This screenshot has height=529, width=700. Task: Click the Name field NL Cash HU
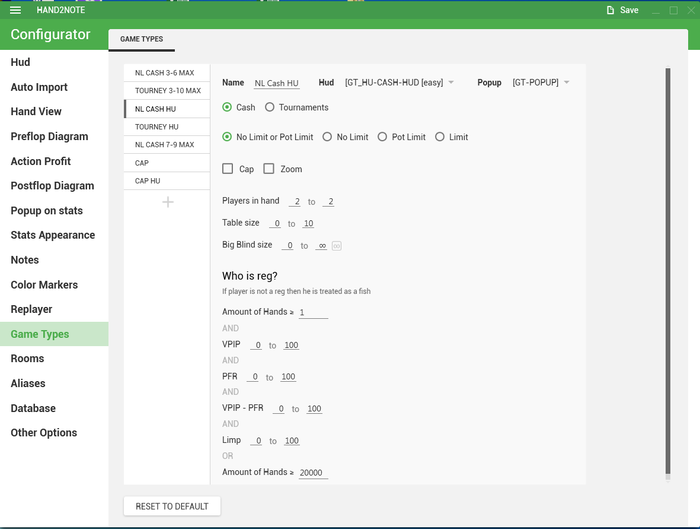pyautogui.click(x=277, y=83)
